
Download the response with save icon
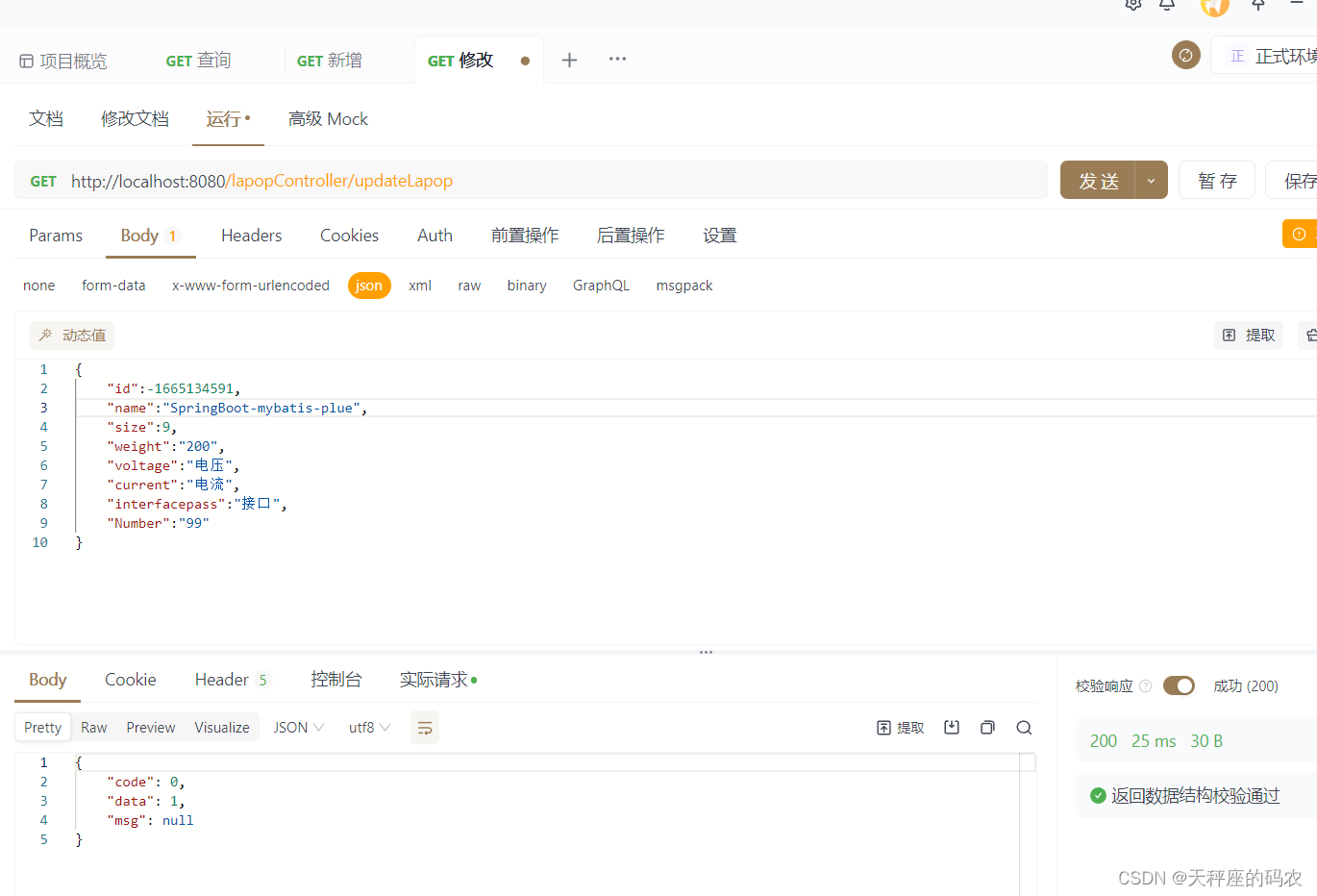pyautogui.click(x=952, y=728)
